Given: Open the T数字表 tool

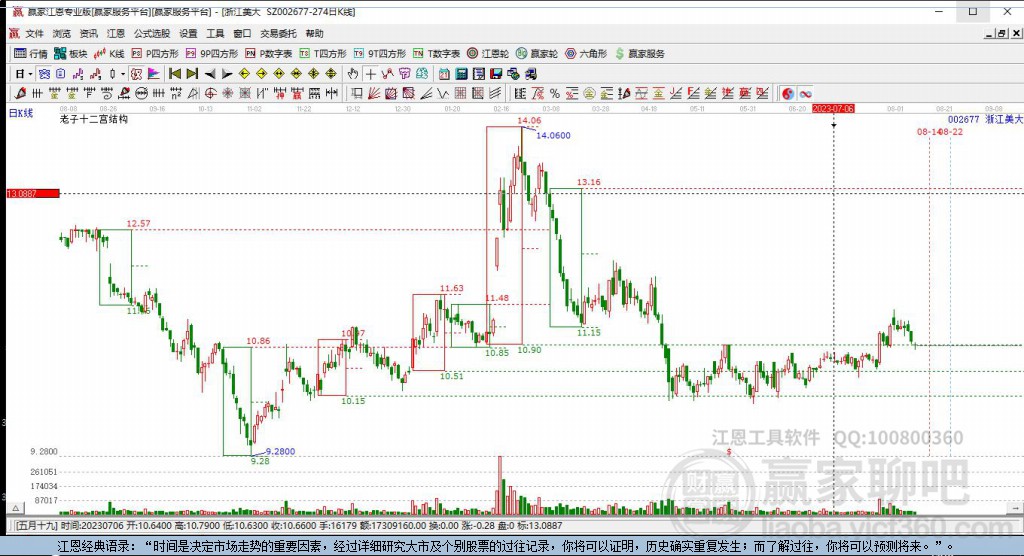Looking at the screenshot, I should (436, 54).
